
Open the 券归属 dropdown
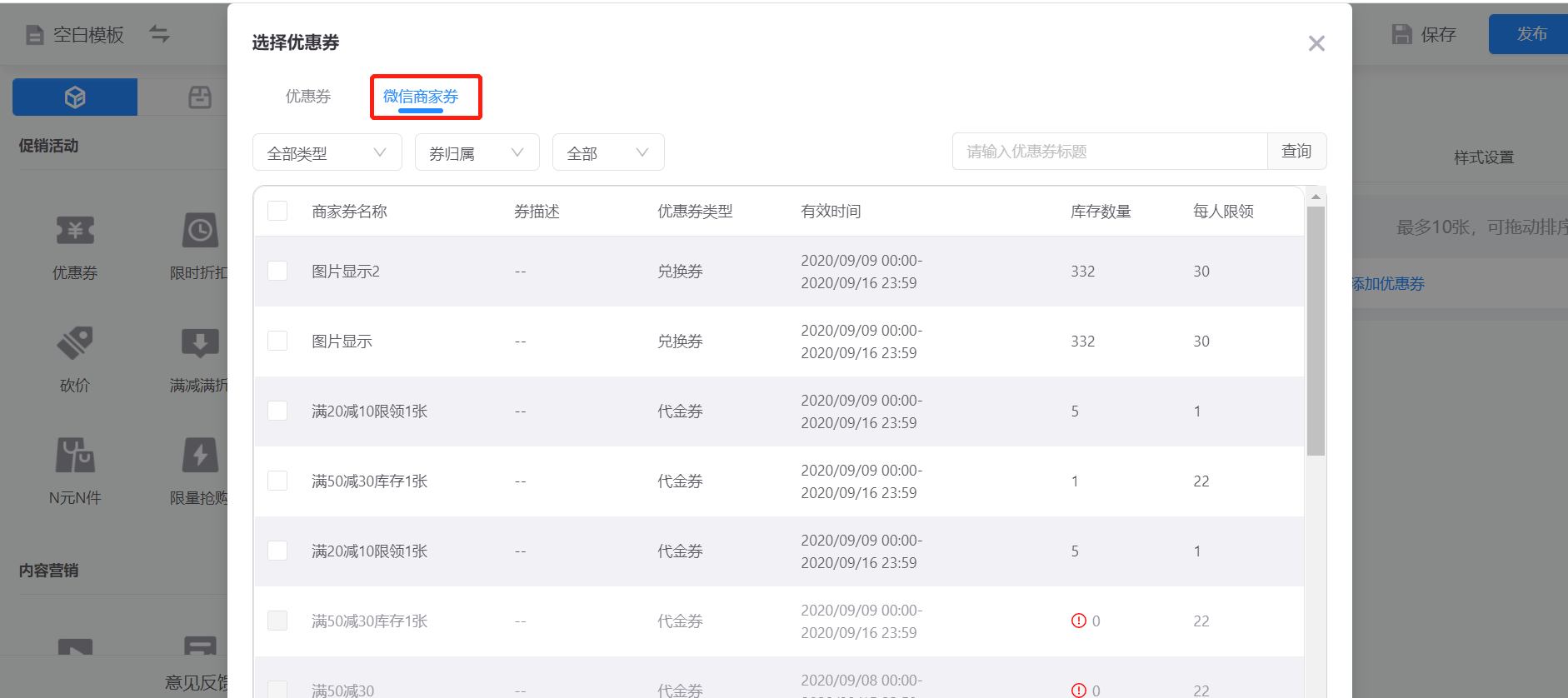477,152
